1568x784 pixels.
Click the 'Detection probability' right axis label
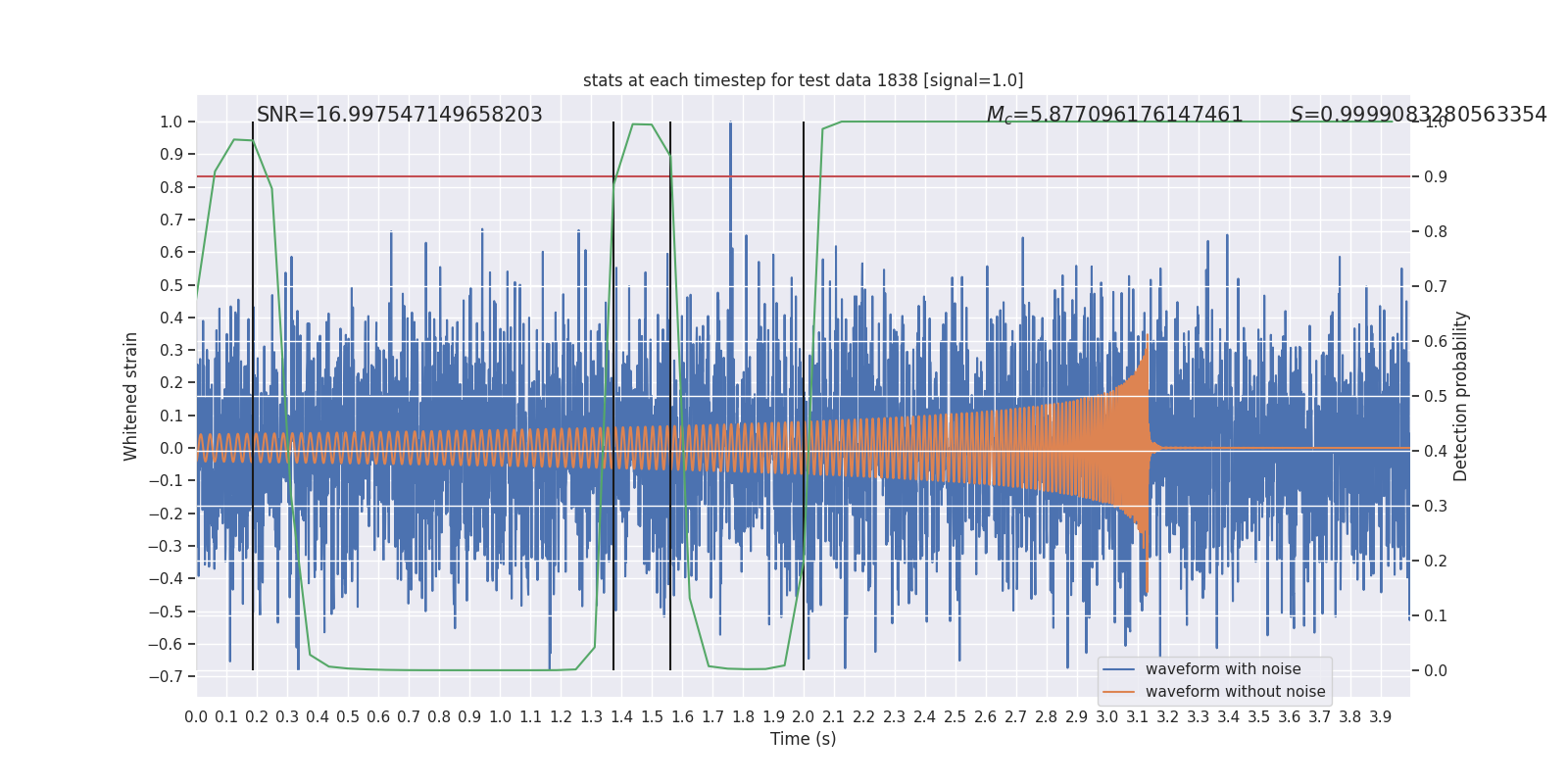click(x=1460, y=396)
